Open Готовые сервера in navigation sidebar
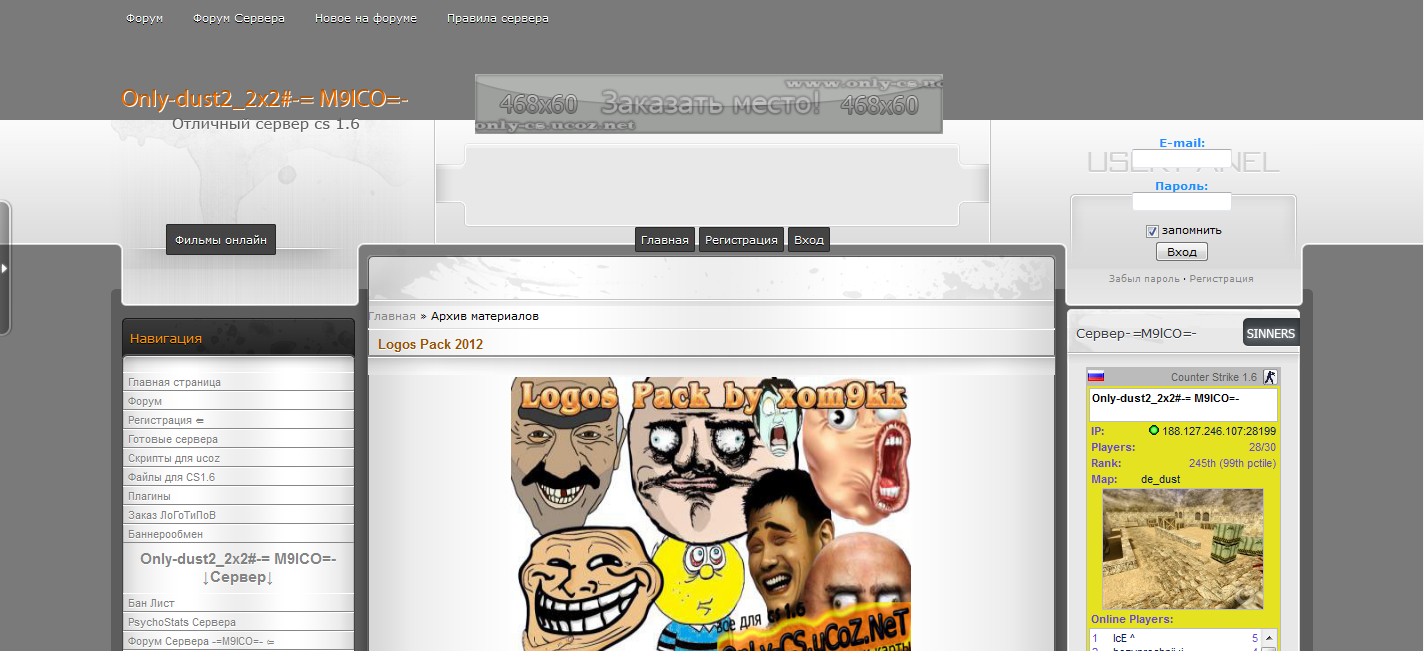This screenshot has height=651, width=1424. tap(173, 439)
